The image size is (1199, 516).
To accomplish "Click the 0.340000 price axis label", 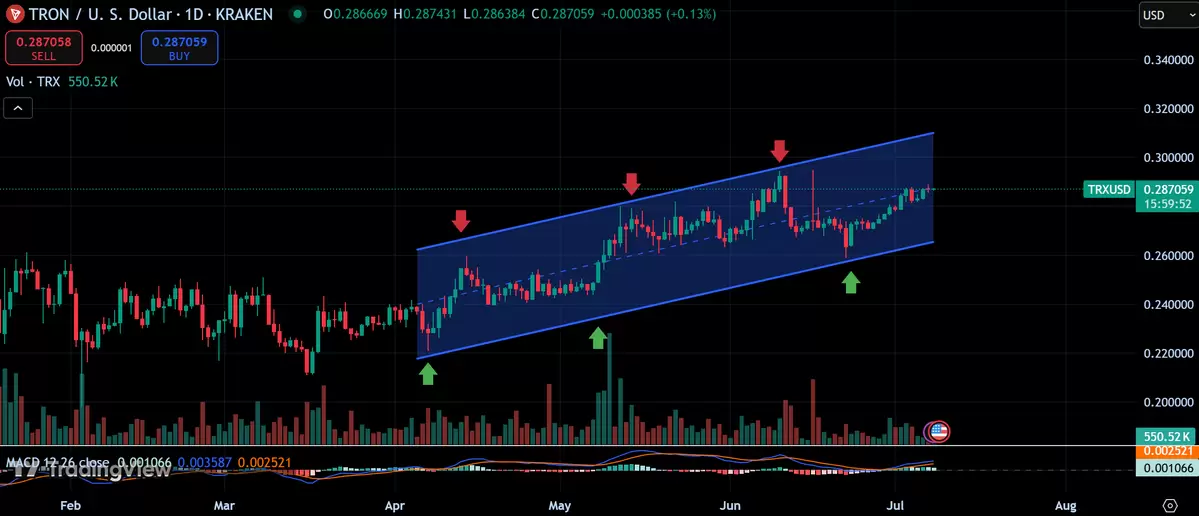I will pyautogui.click(x=1168, y=60).
